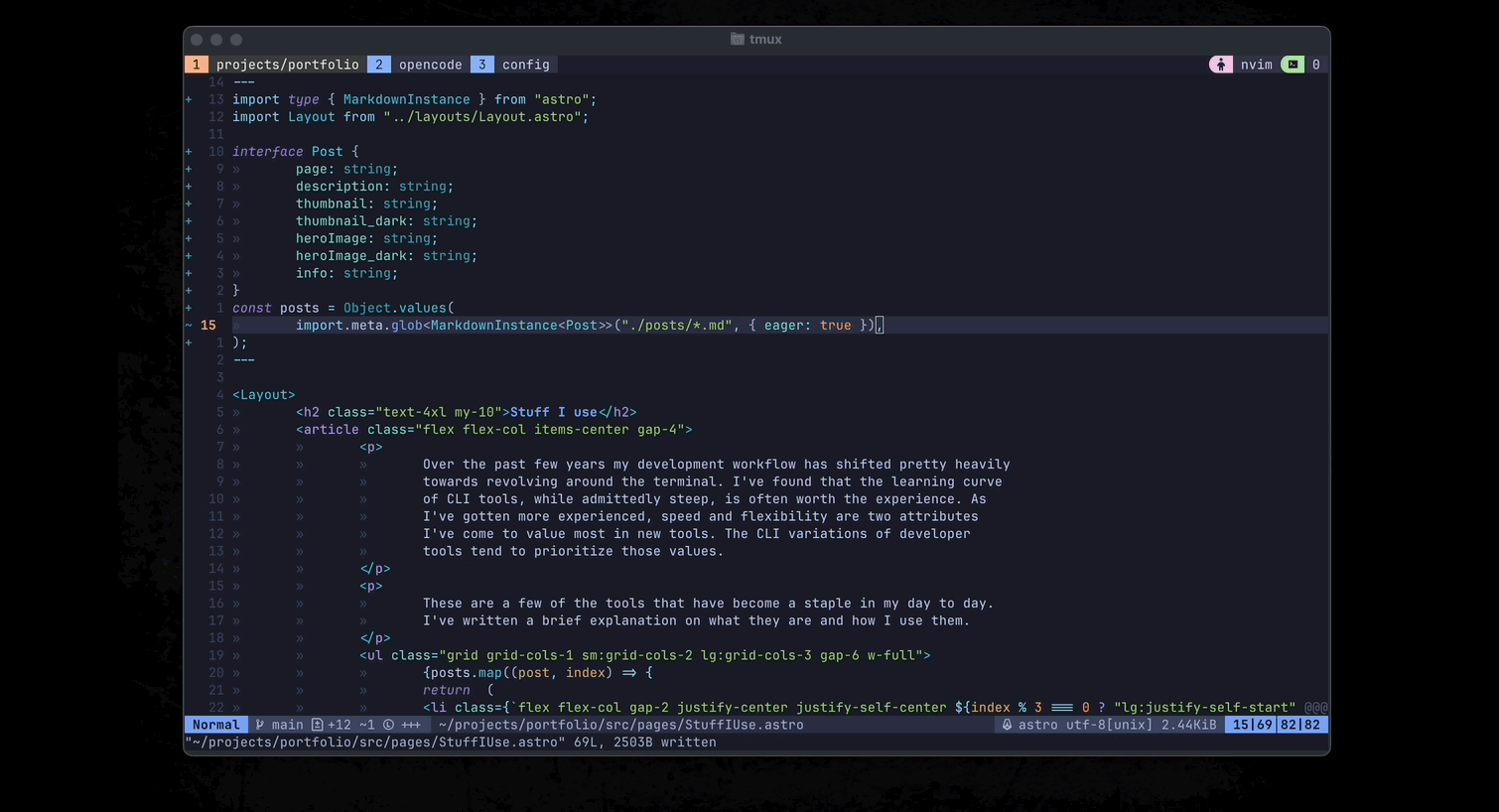Click the tmux icon in the window title bar
The width and height of the screenshot is (1499, 812).
(736, 39)
